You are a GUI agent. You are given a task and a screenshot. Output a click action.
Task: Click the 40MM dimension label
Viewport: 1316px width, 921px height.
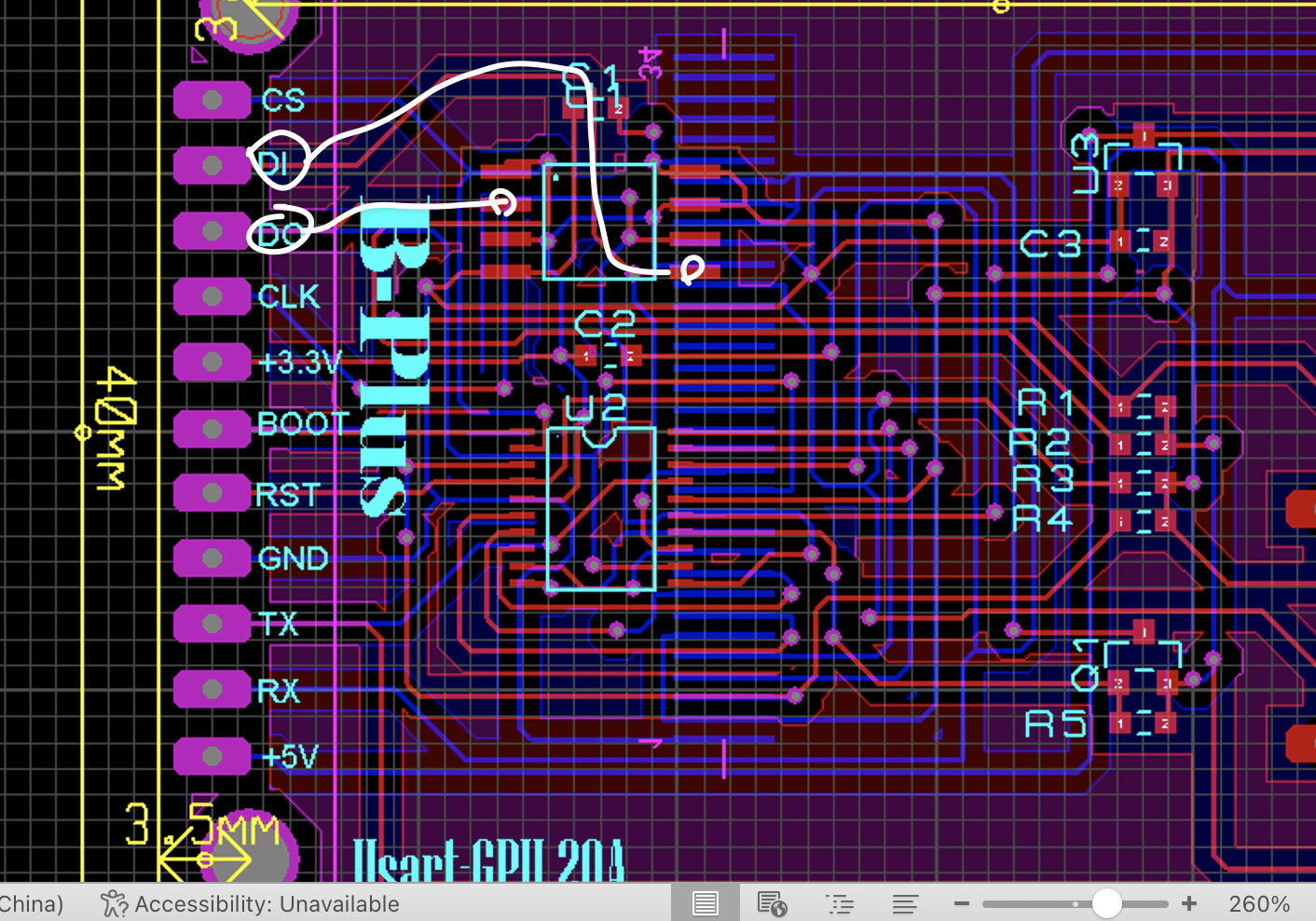click(x=116, y=428)
